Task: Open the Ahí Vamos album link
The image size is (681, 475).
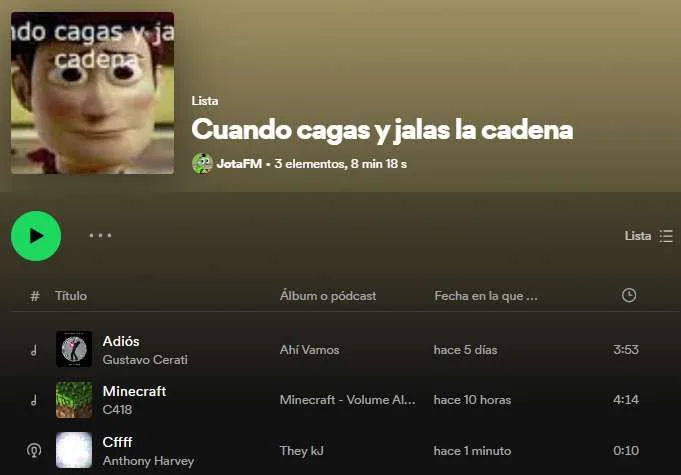Action: [309, 350]
